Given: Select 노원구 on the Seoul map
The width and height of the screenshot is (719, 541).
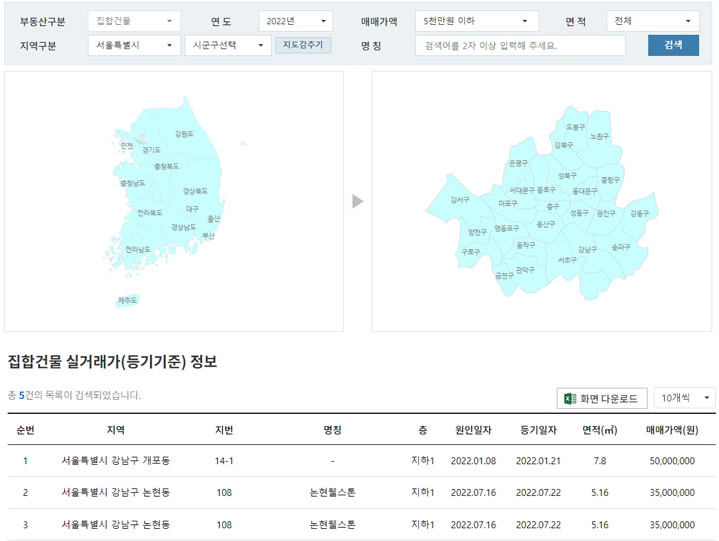Looking at the screenshot, I should click(599, 136).
